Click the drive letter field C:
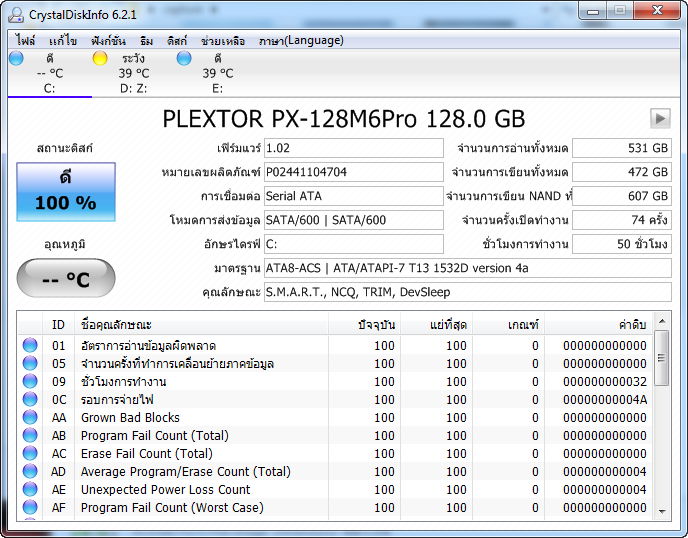Viewport: 688px width, 538px height. tap(354, 244)
